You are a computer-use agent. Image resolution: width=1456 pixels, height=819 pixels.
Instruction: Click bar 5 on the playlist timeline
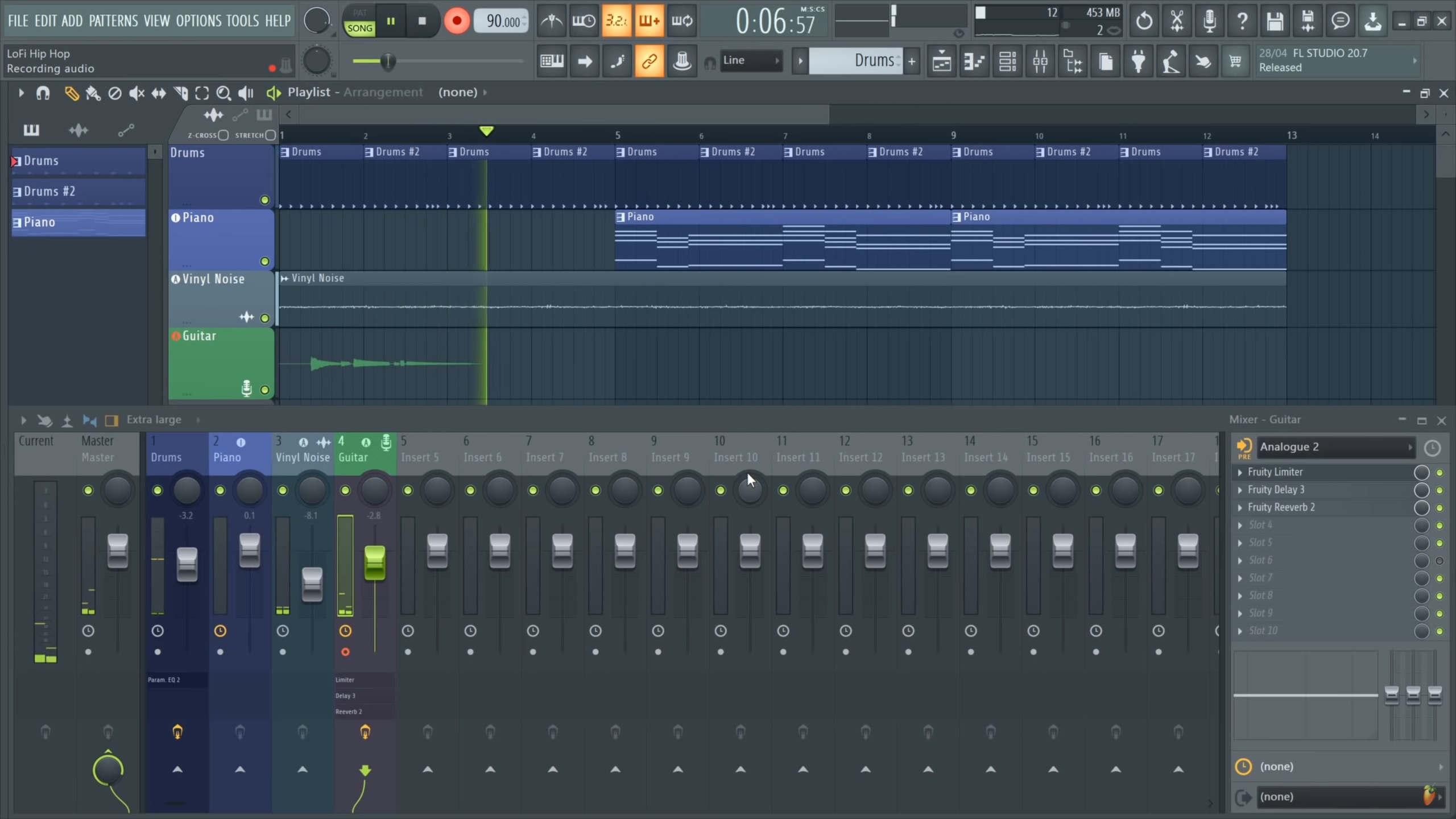click(x=618, y=135)
